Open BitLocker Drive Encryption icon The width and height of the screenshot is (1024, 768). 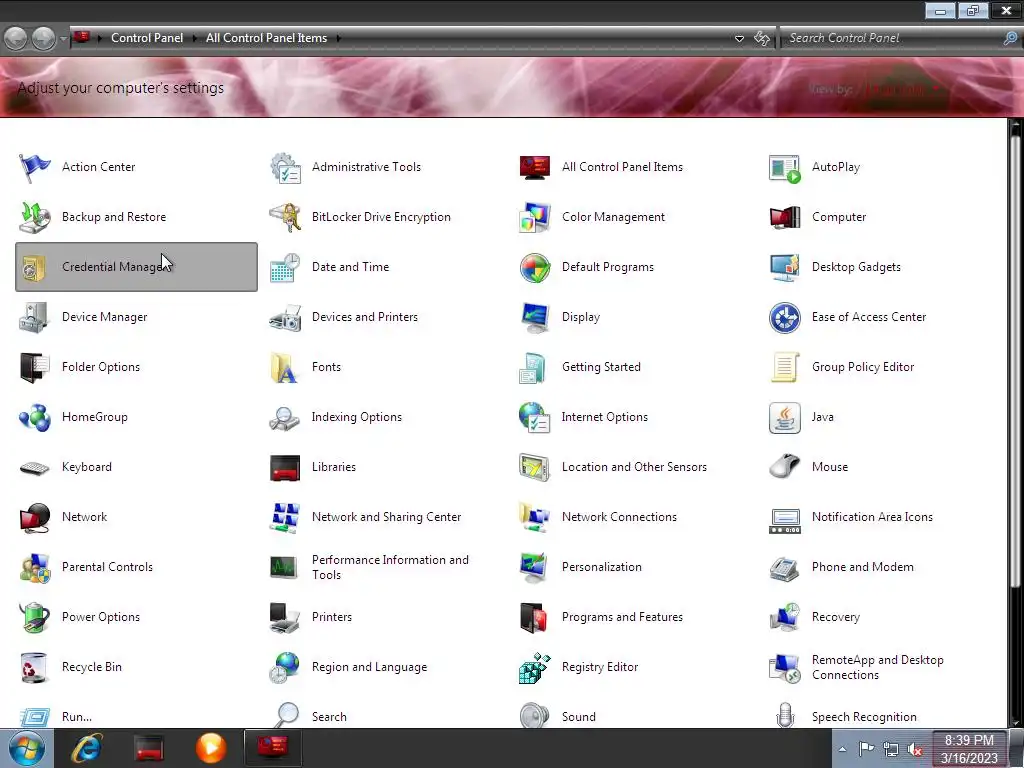[285, 217]
